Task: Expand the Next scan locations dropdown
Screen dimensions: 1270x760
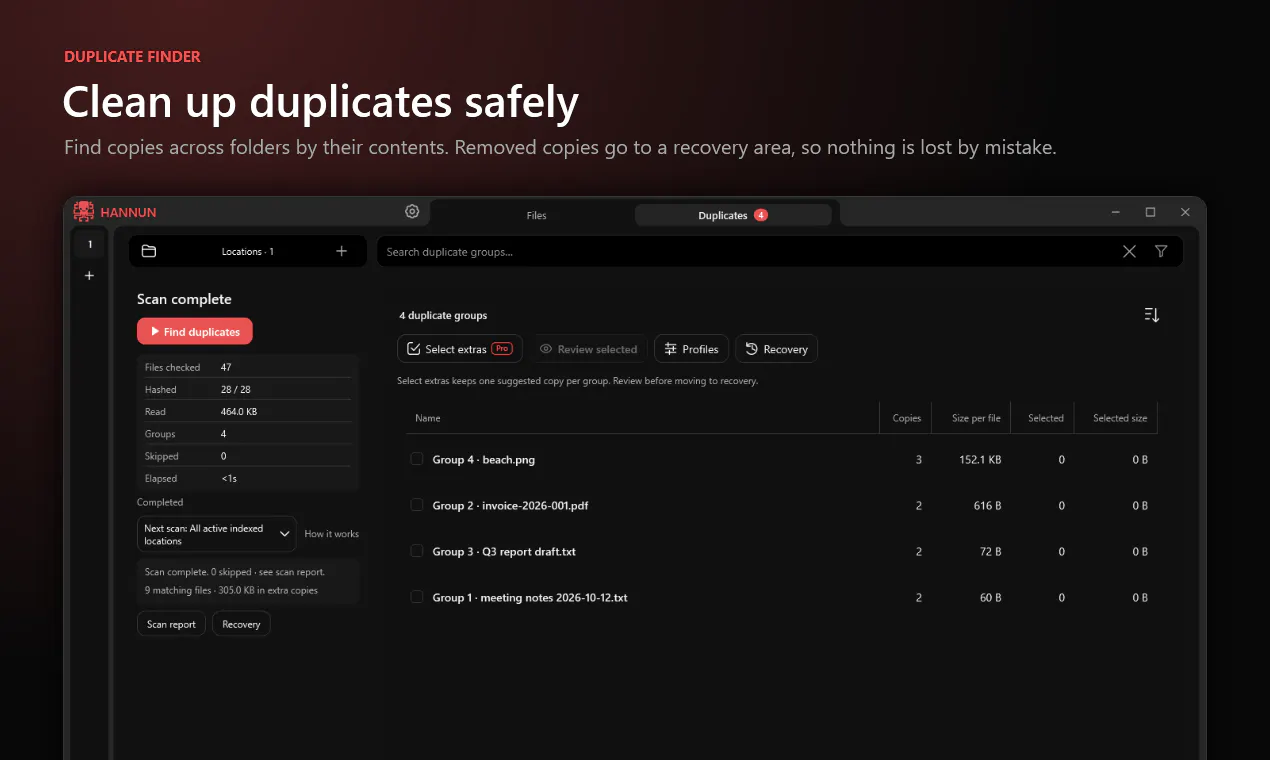Action: tap(217, 534)
